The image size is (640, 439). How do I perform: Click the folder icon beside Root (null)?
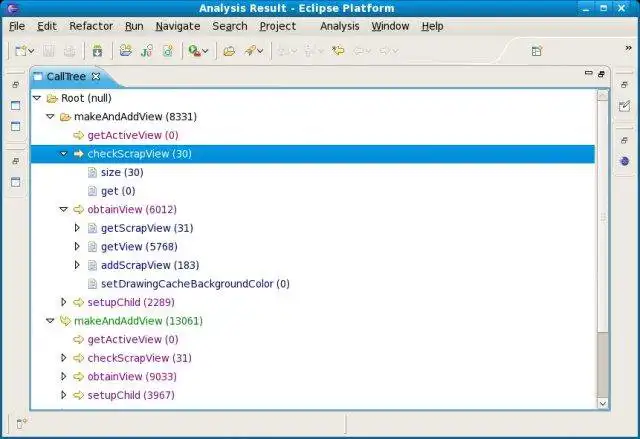coord(52,98)
